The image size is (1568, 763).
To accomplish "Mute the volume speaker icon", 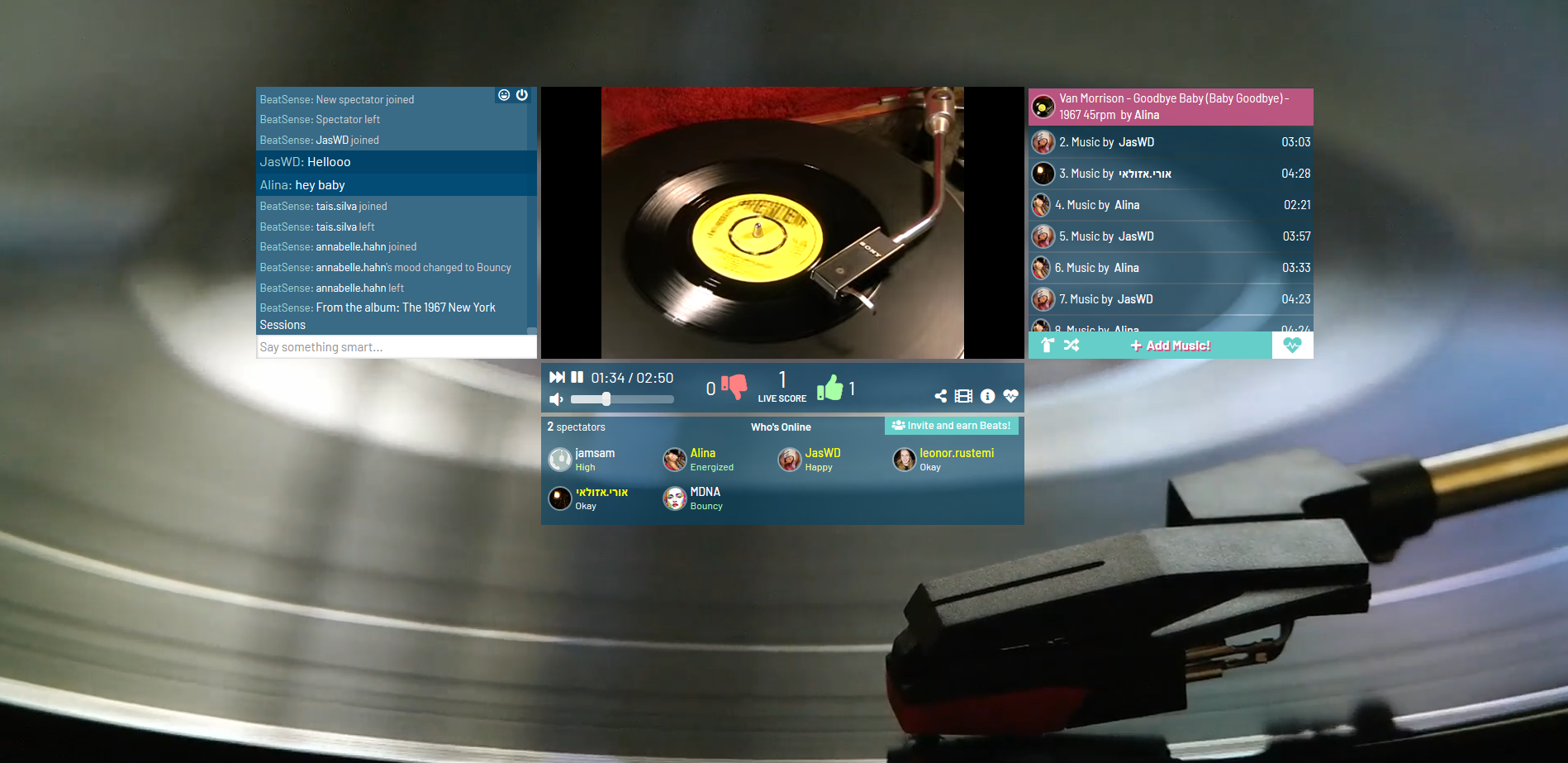I will (x=556, y=399).
